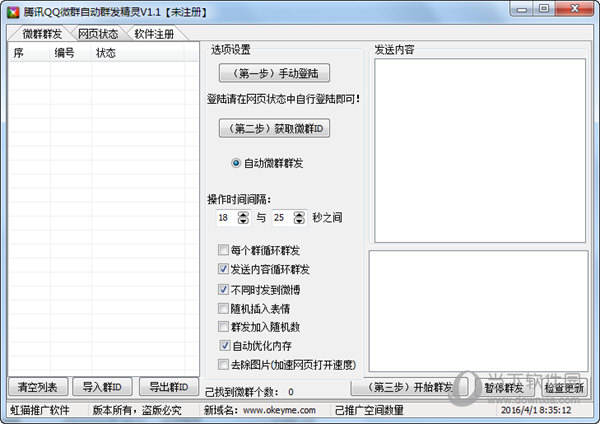
Task: Open the 网页状态 tab
Action: 98,34
